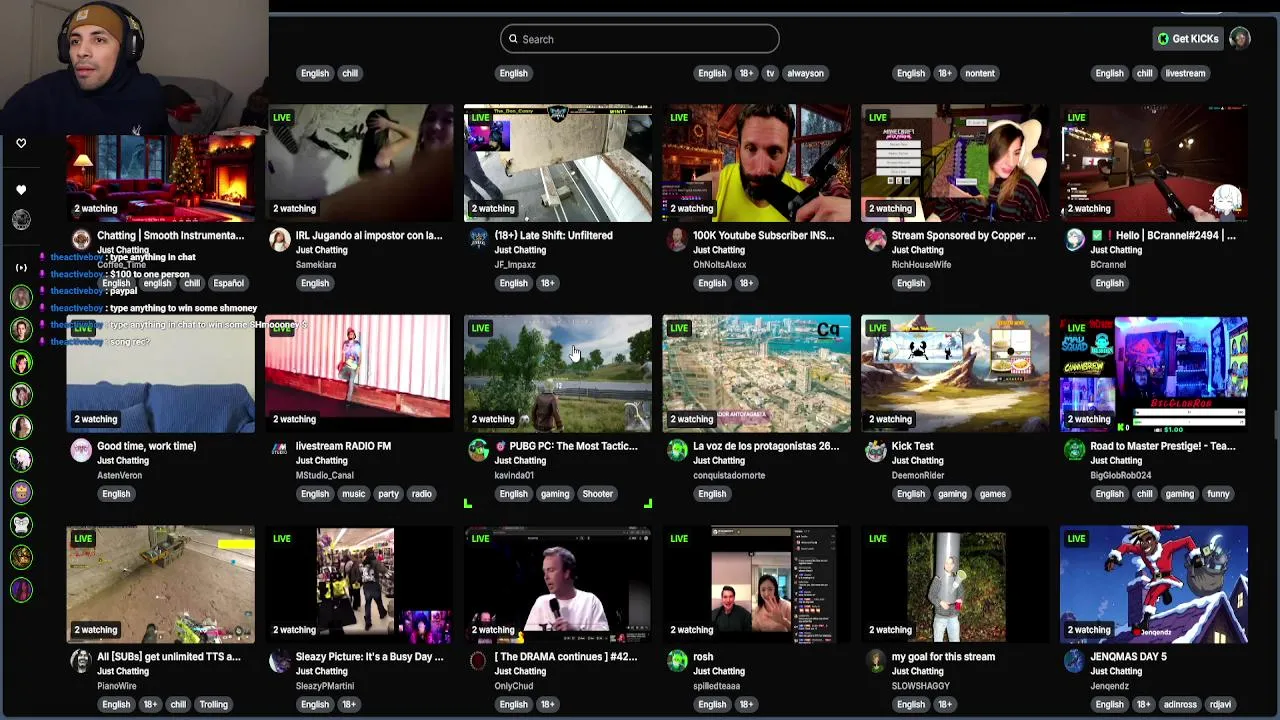
Task: Open the livestream RADIO FM thumbnail
Action: [359, 374]
